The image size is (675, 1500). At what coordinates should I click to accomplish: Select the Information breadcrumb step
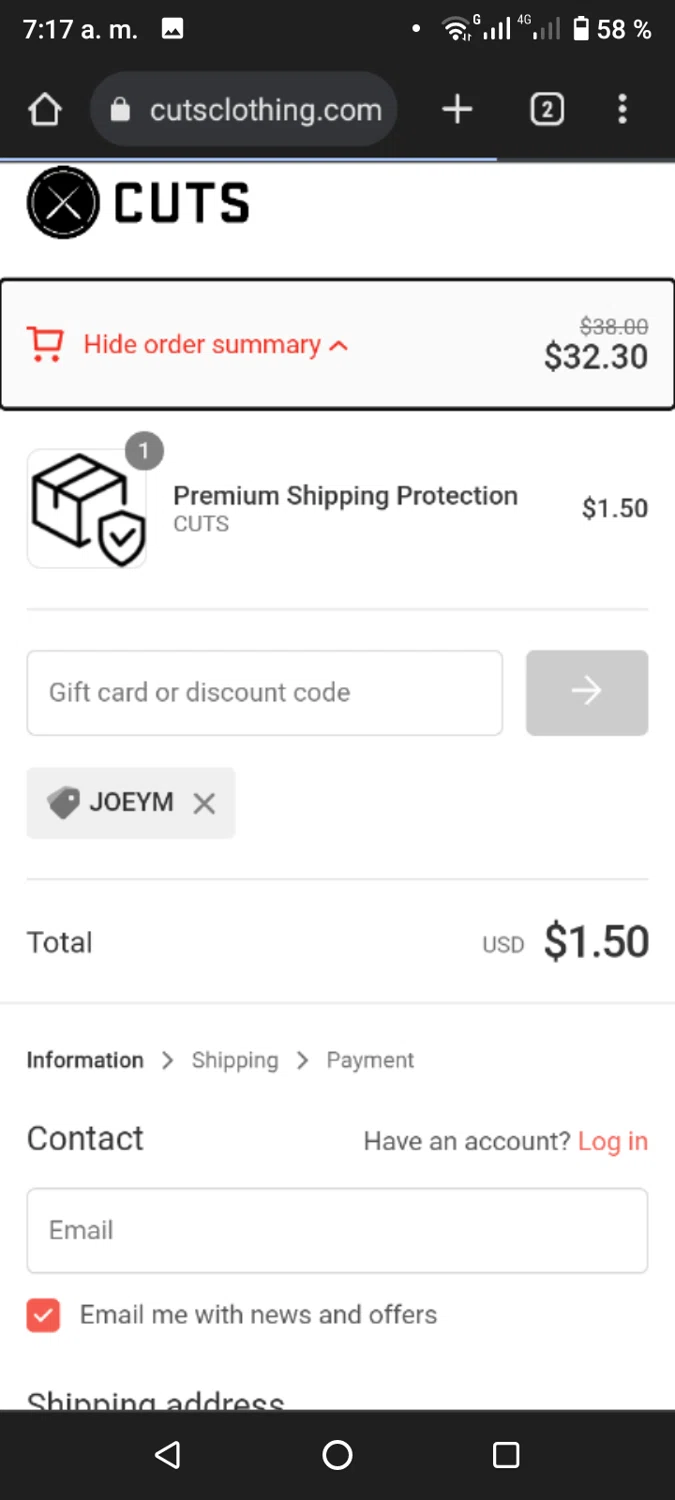tap(85, 1060)
